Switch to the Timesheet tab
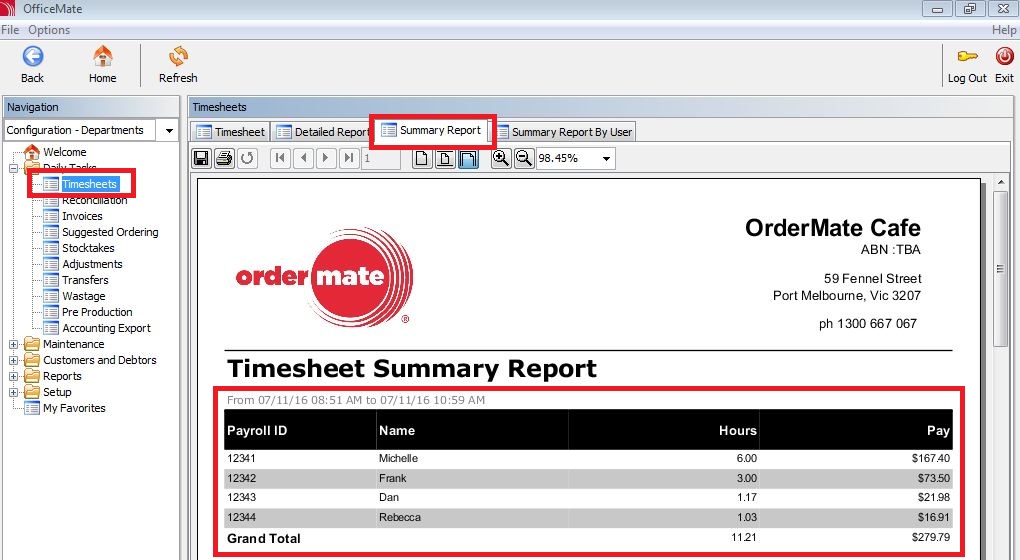1020x560 pixels. pos(230,132)
